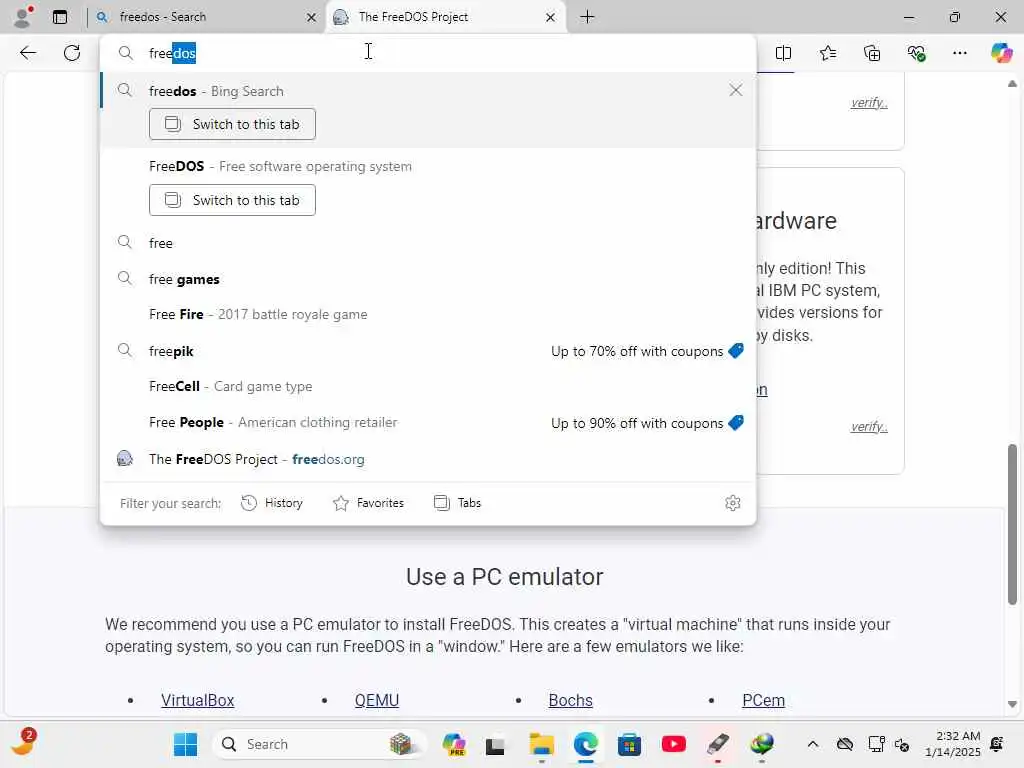
Task: Filter suggestions by Tabs
Action: pos(457,503)
